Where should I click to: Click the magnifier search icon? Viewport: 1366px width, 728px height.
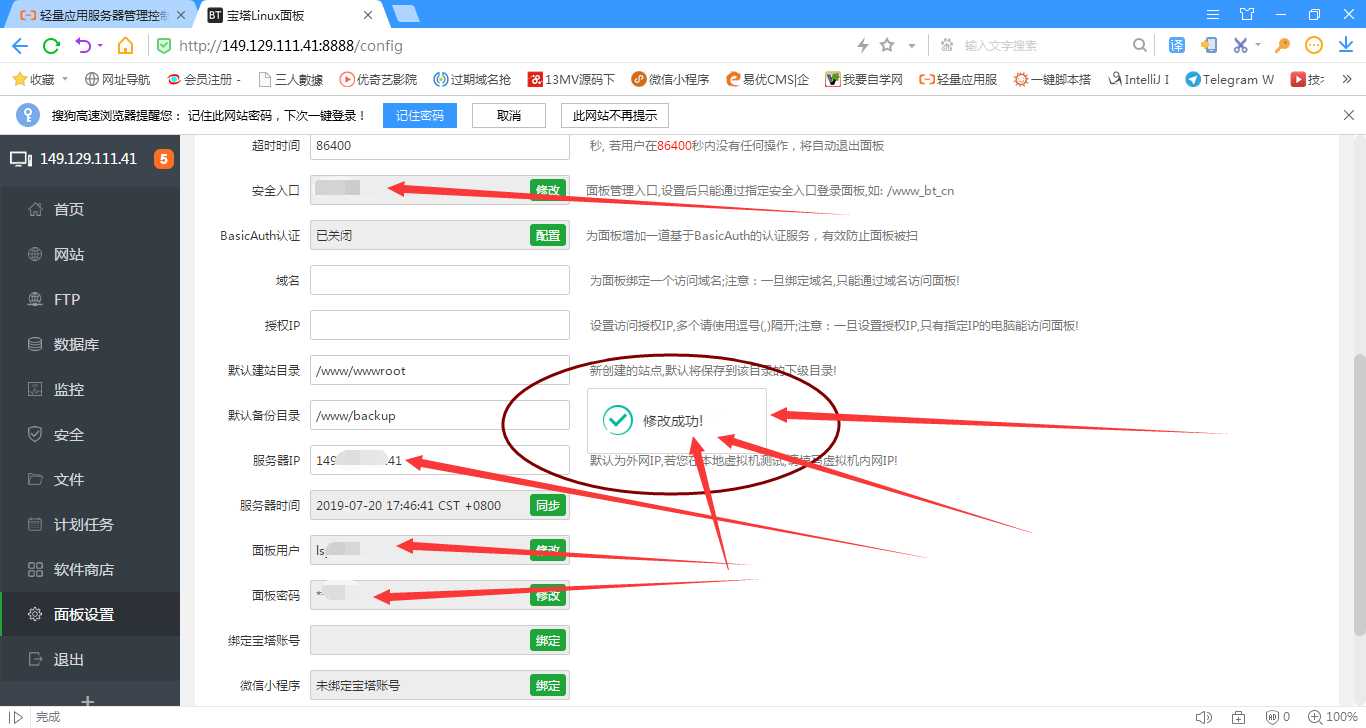tap(1140, 45)
